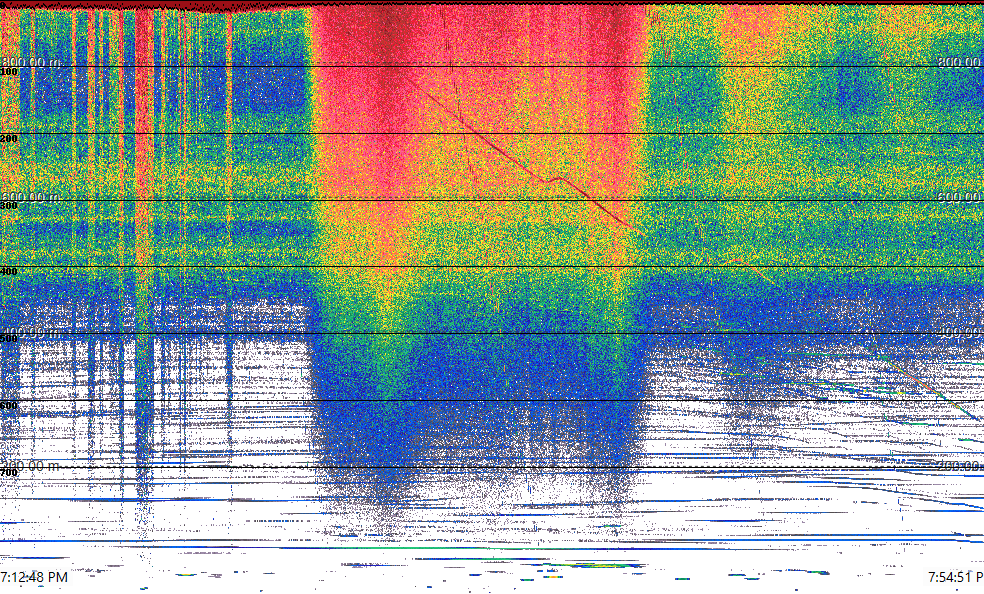Viewport: 984px width, 594px height.
Task: Click the left '400.00 m' depth label
Action: pyautogui.click(x=30, y=331)
